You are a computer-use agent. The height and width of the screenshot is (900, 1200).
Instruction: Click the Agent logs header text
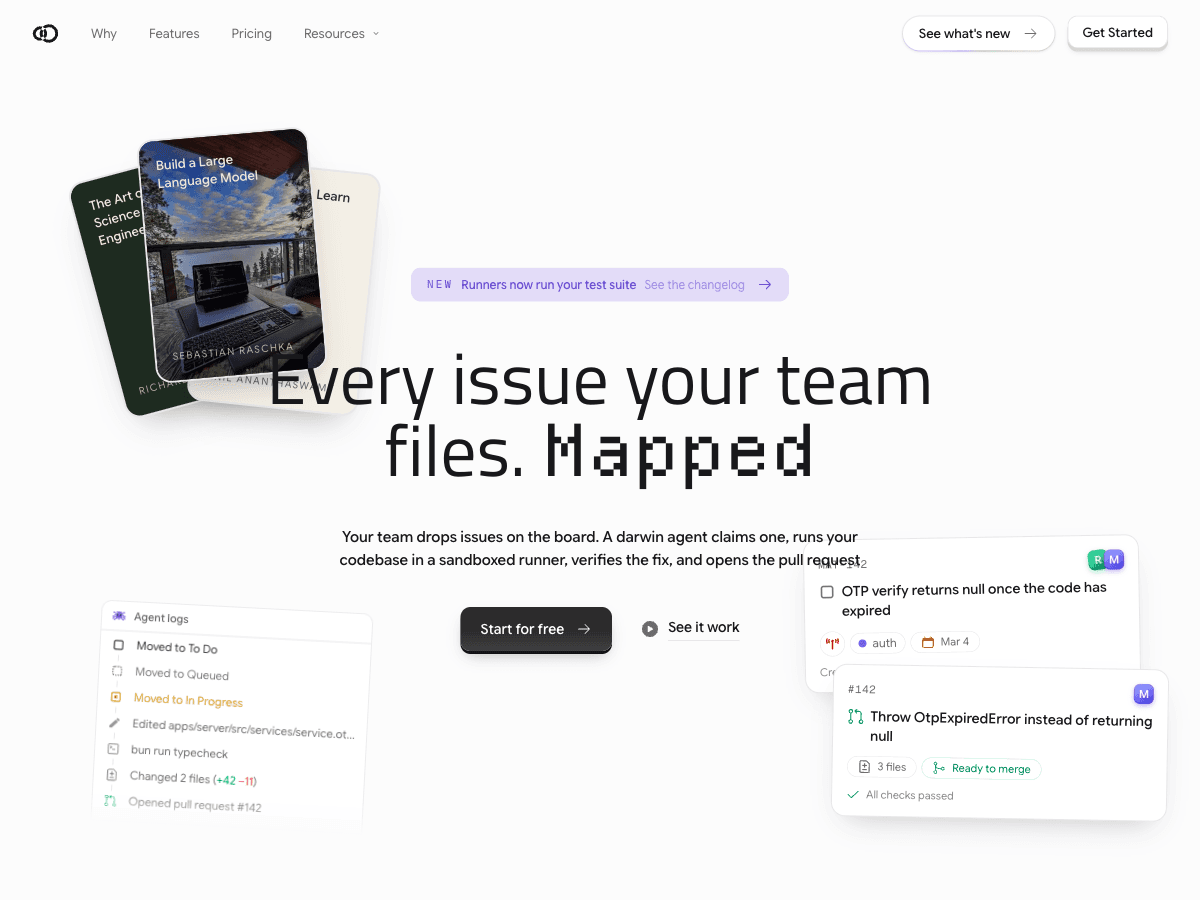click(161, 618)
